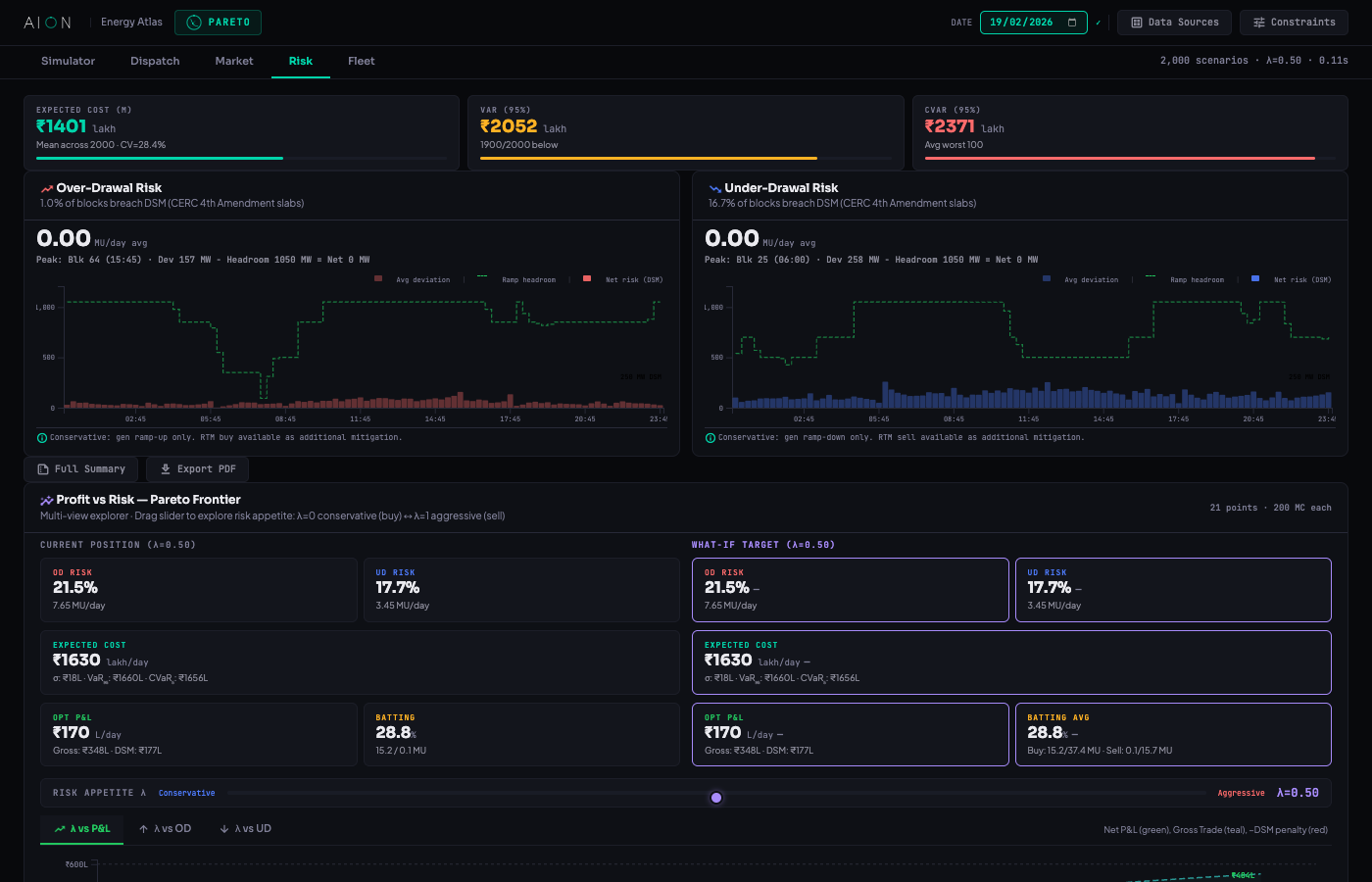Open the Constraints panel
1372x882 pixels.
click(1294, 22)
